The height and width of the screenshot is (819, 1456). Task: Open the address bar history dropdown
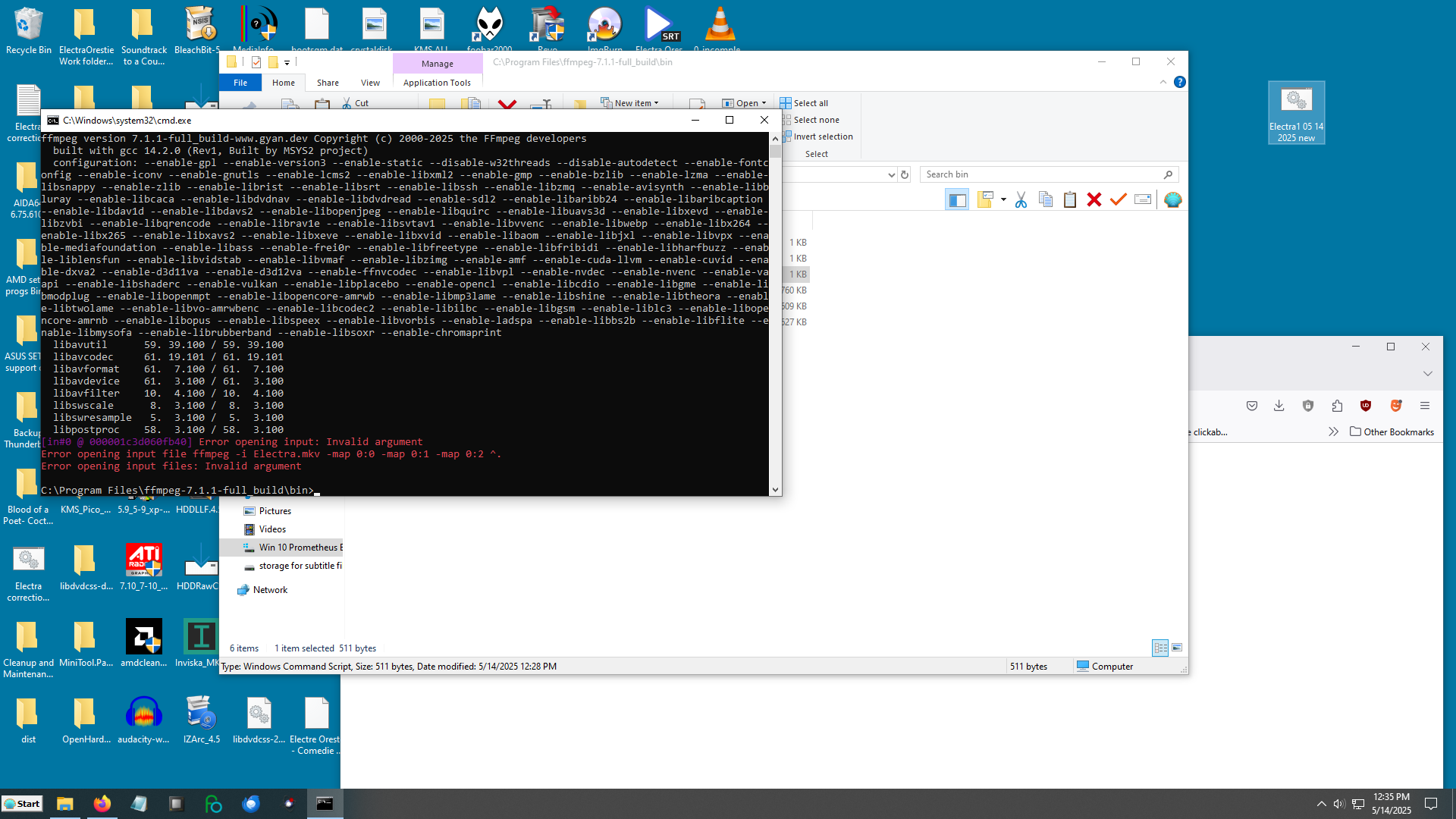(891, 174)
